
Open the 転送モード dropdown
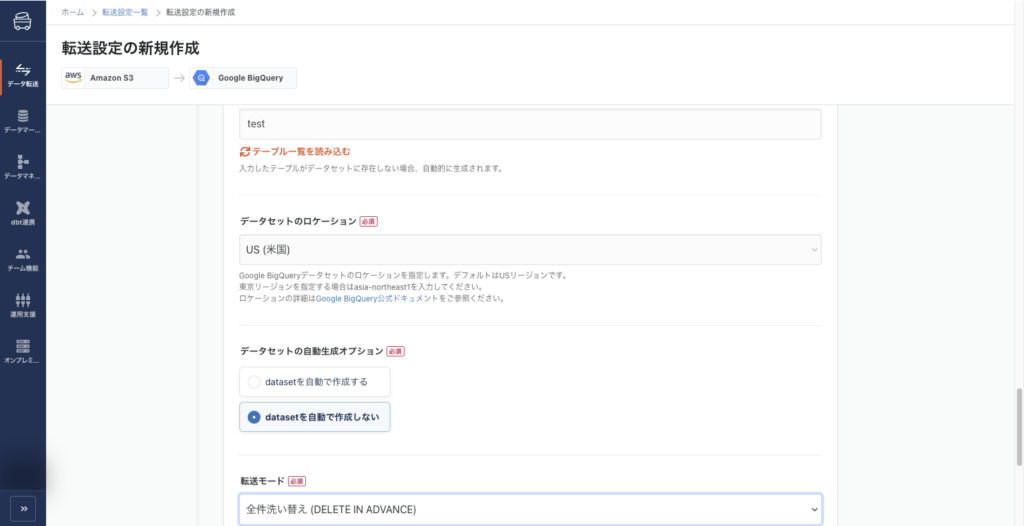(530, 510)
